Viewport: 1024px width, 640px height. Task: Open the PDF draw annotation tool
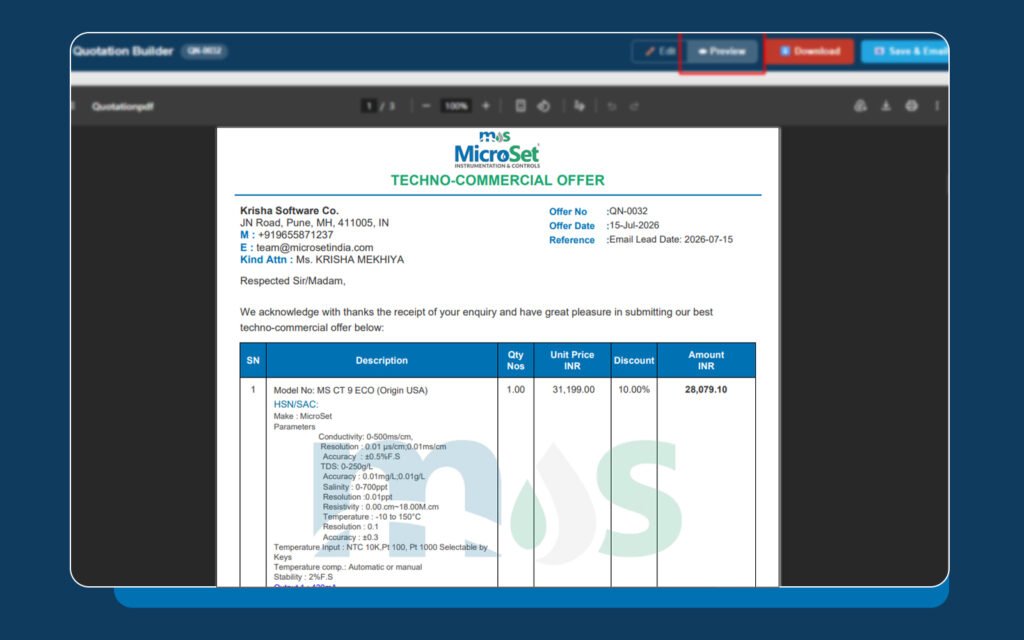pos(579,106)
